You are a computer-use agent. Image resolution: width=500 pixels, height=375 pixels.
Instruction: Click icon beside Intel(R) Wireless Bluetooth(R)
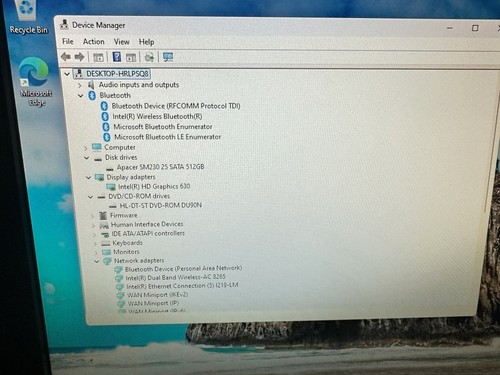click(x=105, y=116)
